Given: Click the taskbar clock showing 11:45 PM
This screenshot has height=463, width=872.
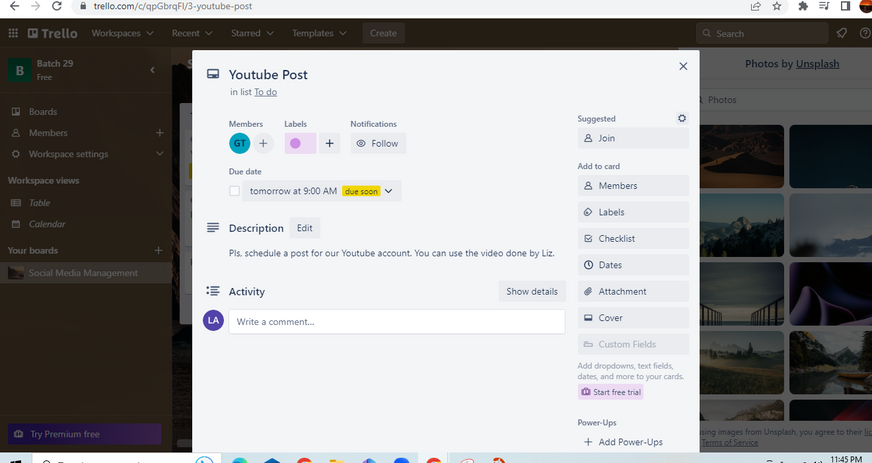Looking at the screenshot, I should 846,459.
